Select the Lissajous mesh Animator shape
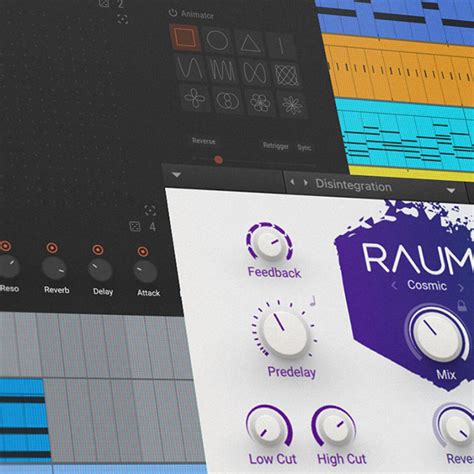The image size is (474, 474). [x=286, y=75]
